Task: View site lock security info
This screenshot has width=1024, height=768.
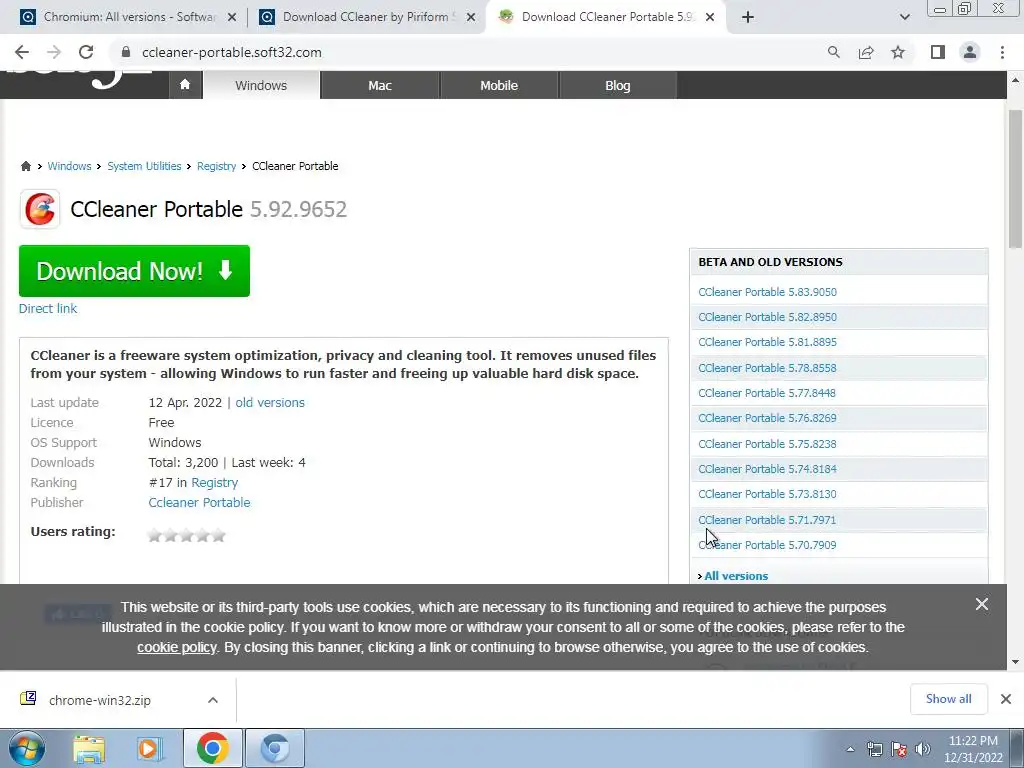Action: [127, 52]
